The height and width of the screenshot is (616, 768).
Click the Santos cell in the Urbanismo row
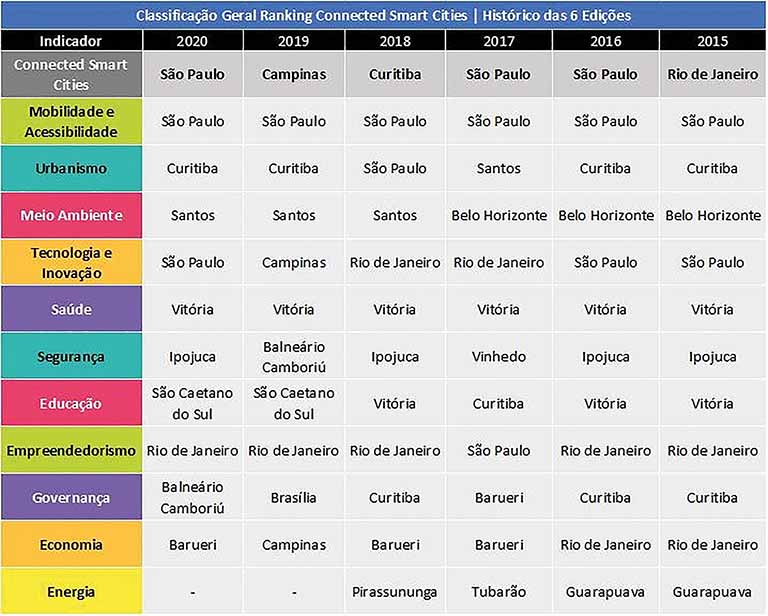498,169
